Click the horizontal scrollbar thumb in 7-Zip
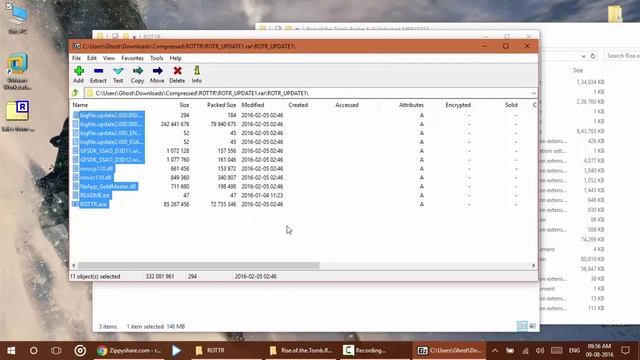640x360 pixels. (x=198, y=265)
